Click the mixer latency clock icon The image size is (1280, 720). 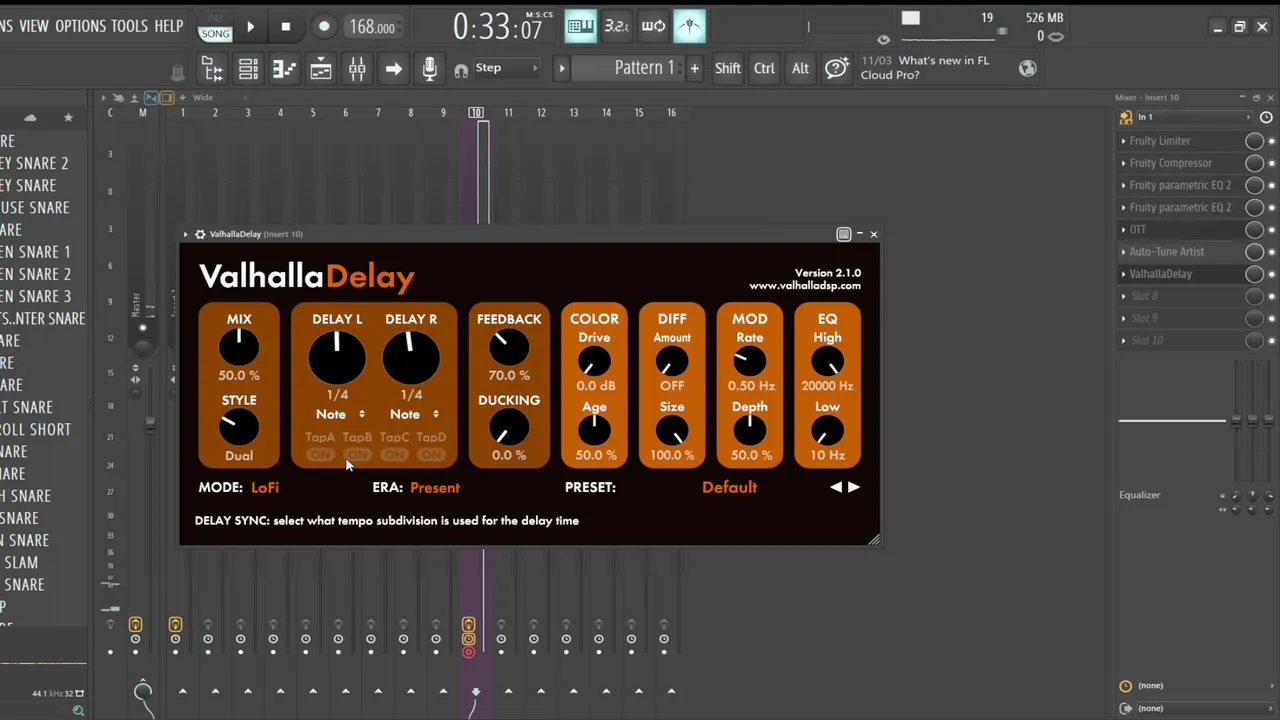1266,117
